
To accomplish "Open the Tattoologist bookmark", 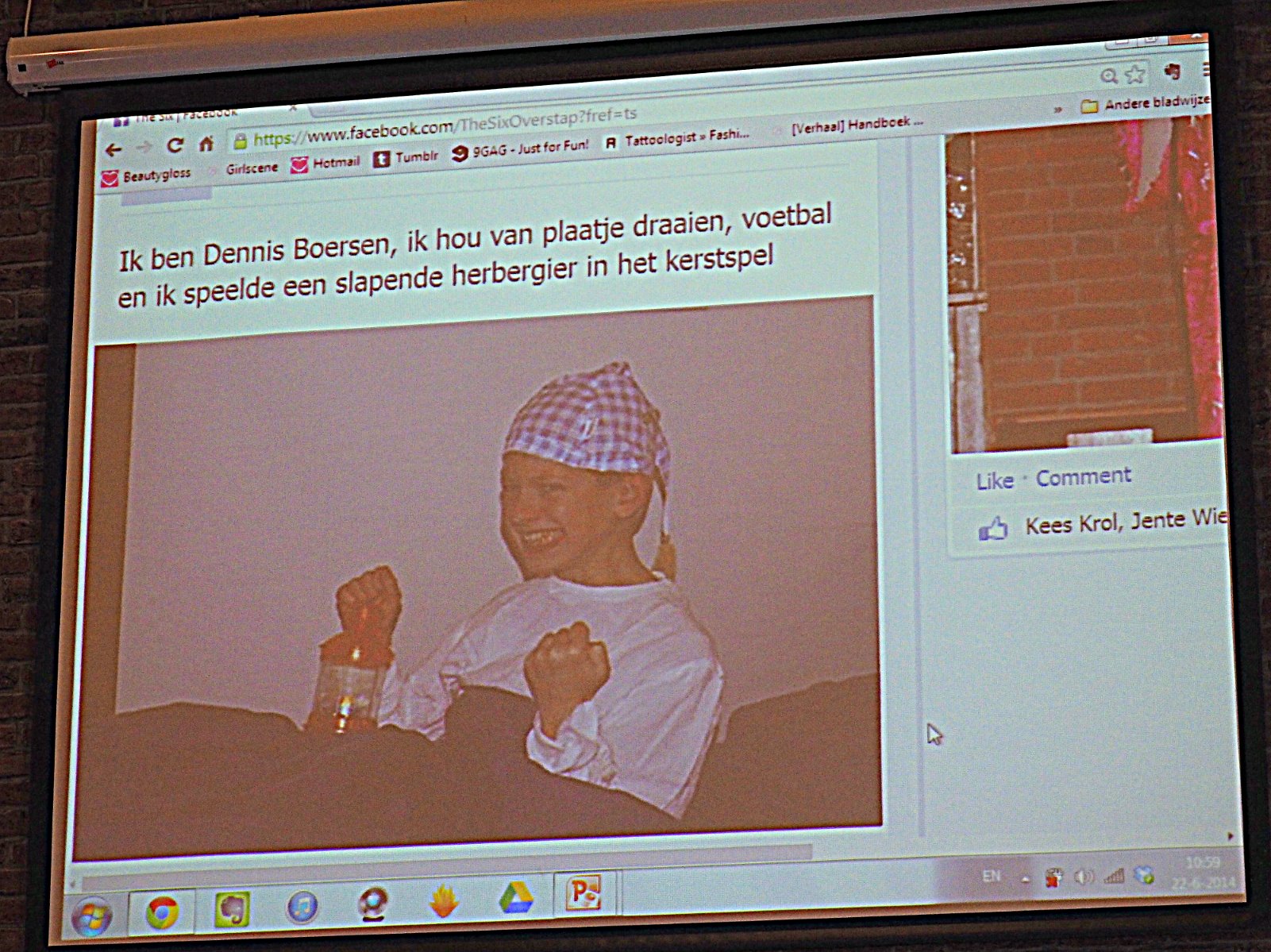I will point(676,139).
